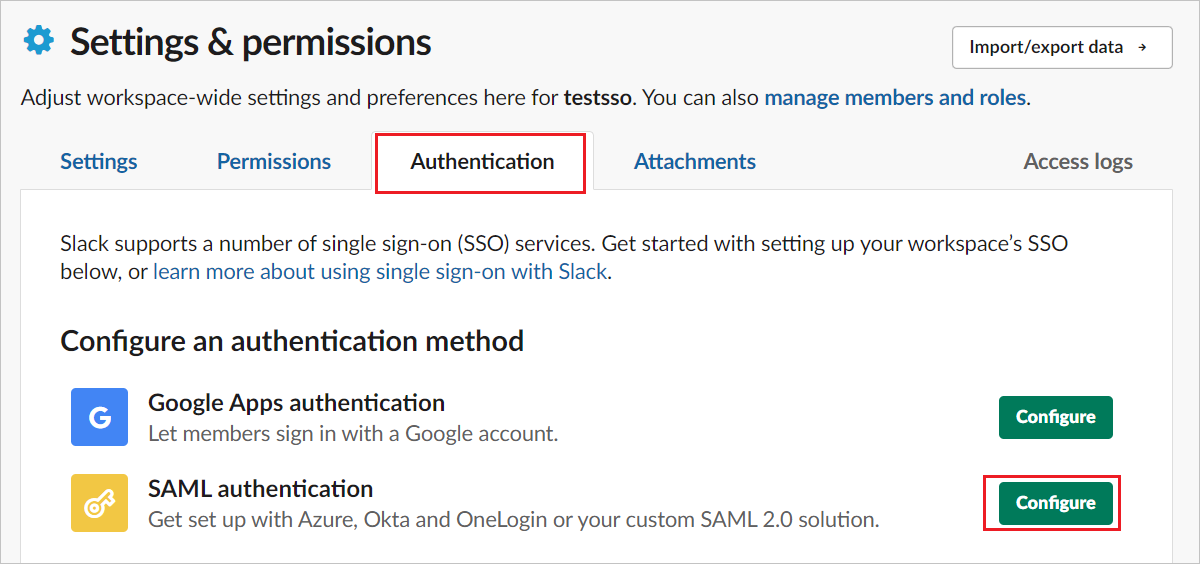Click the yellow SAML key icon
The width and height of the screenshot is (1200, 564).
coord(99,503)
